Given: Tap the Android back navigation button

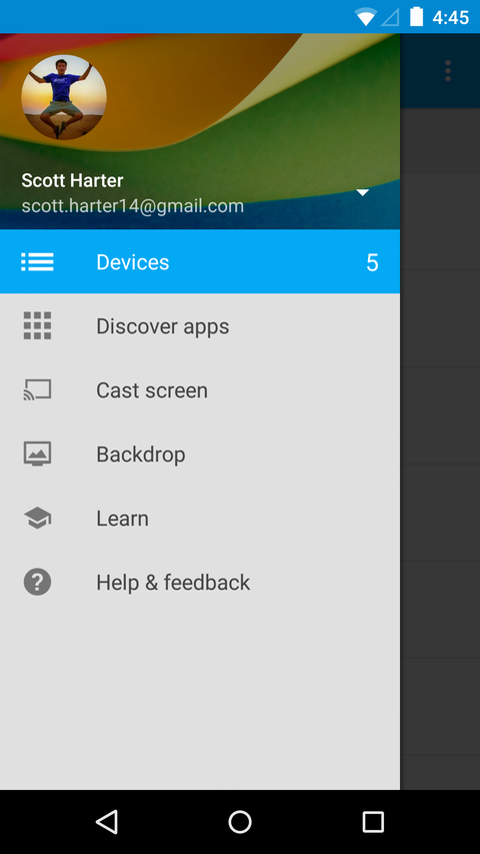Looking at the screenshot, I should pos(107,822).
